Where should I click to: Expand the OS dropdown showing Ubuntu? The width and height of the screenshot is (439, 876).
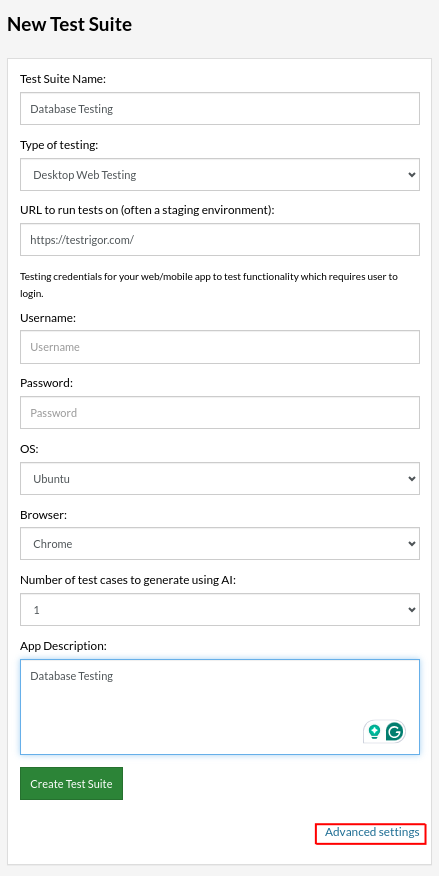pyautogui.click(x=220, y=478)
